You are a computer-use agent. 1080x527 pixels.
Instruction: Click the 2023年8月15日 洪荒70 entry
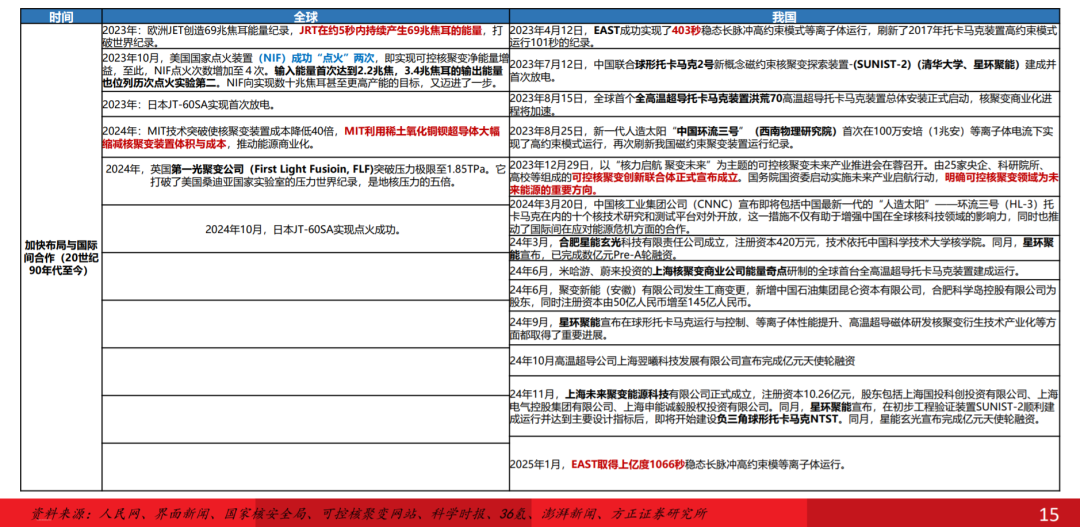784,104
